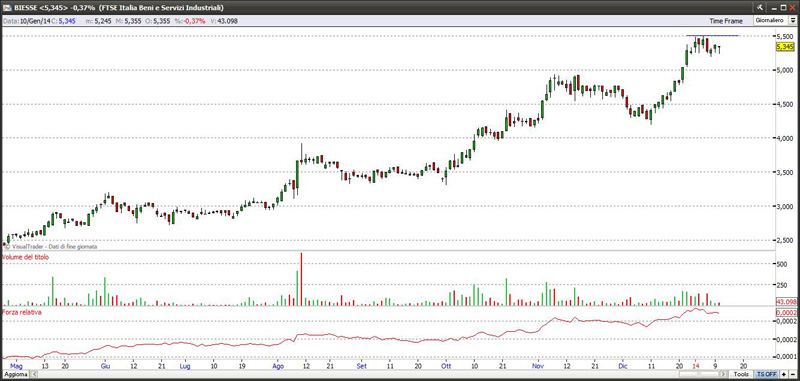Click the Giornaliero time frame field

point(771,20)
